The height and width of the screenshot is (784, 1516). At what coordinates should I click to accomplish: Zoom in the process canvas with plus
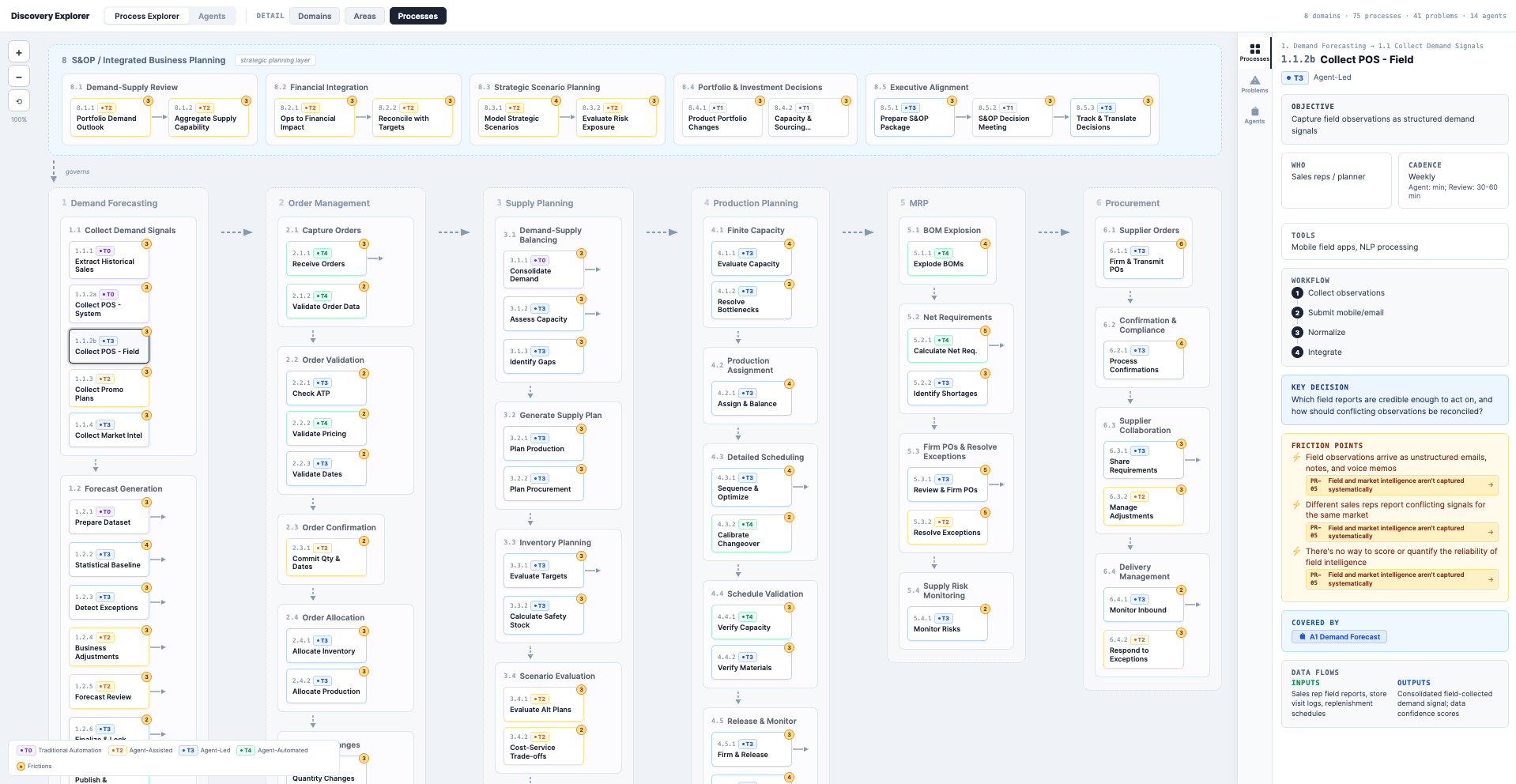point(19,52)
